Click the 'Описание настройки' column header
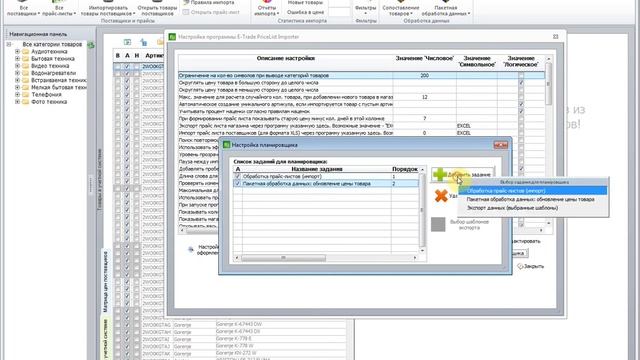The height and width of the screenshot is (360, 640). 285,58
